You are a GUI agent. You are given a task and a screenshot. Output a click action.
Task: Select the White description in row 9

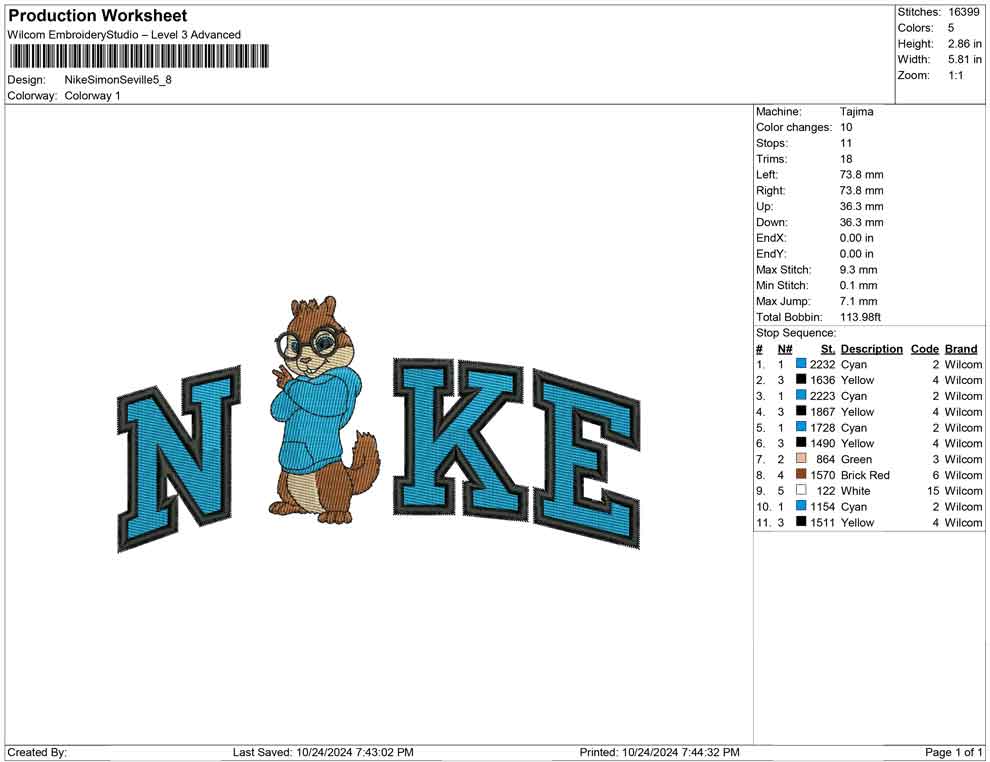(x=856, y=491)
